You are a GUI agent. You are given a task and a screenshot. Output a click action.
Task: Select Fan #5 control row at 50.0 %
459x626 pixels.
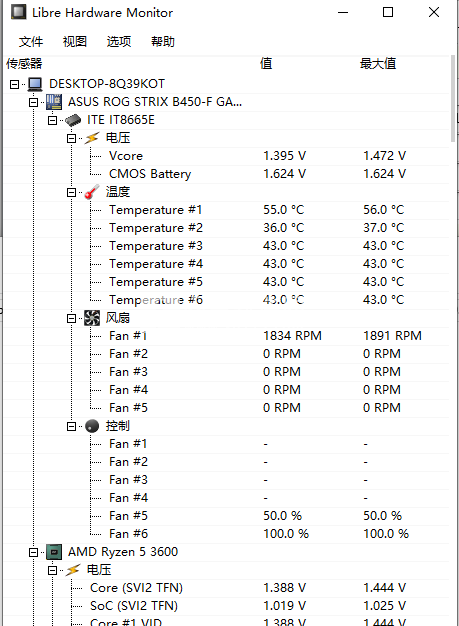click(227, 516)
